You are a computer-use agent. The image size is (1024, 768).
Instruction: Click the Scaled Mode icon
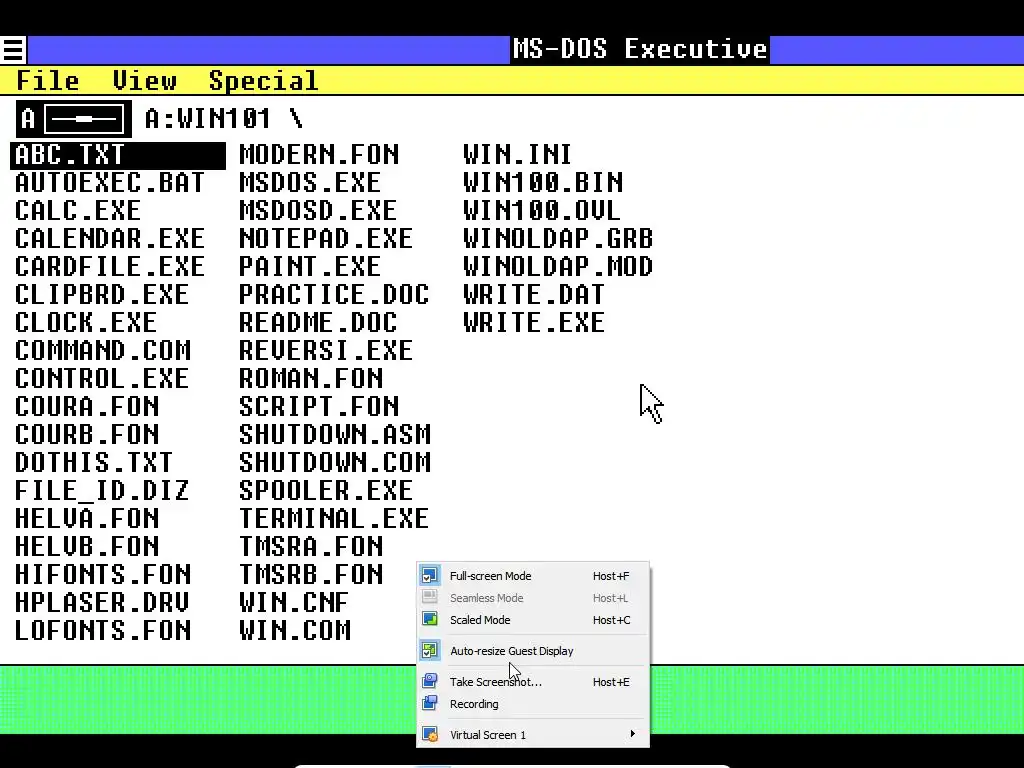[x=430, y=619]
